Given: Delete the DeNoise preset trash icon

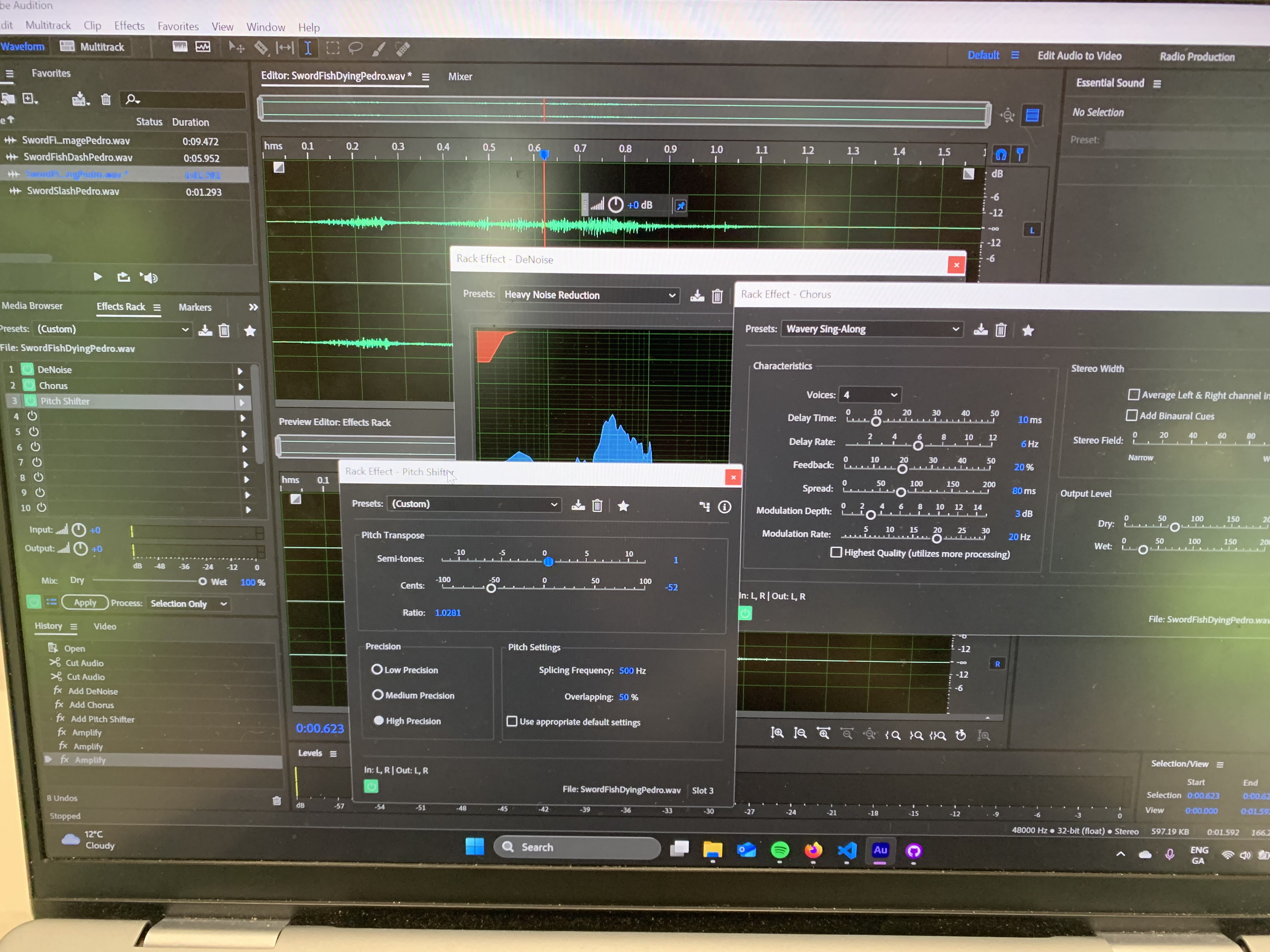Looking at the screenshot, I should (x=717, y=296).
